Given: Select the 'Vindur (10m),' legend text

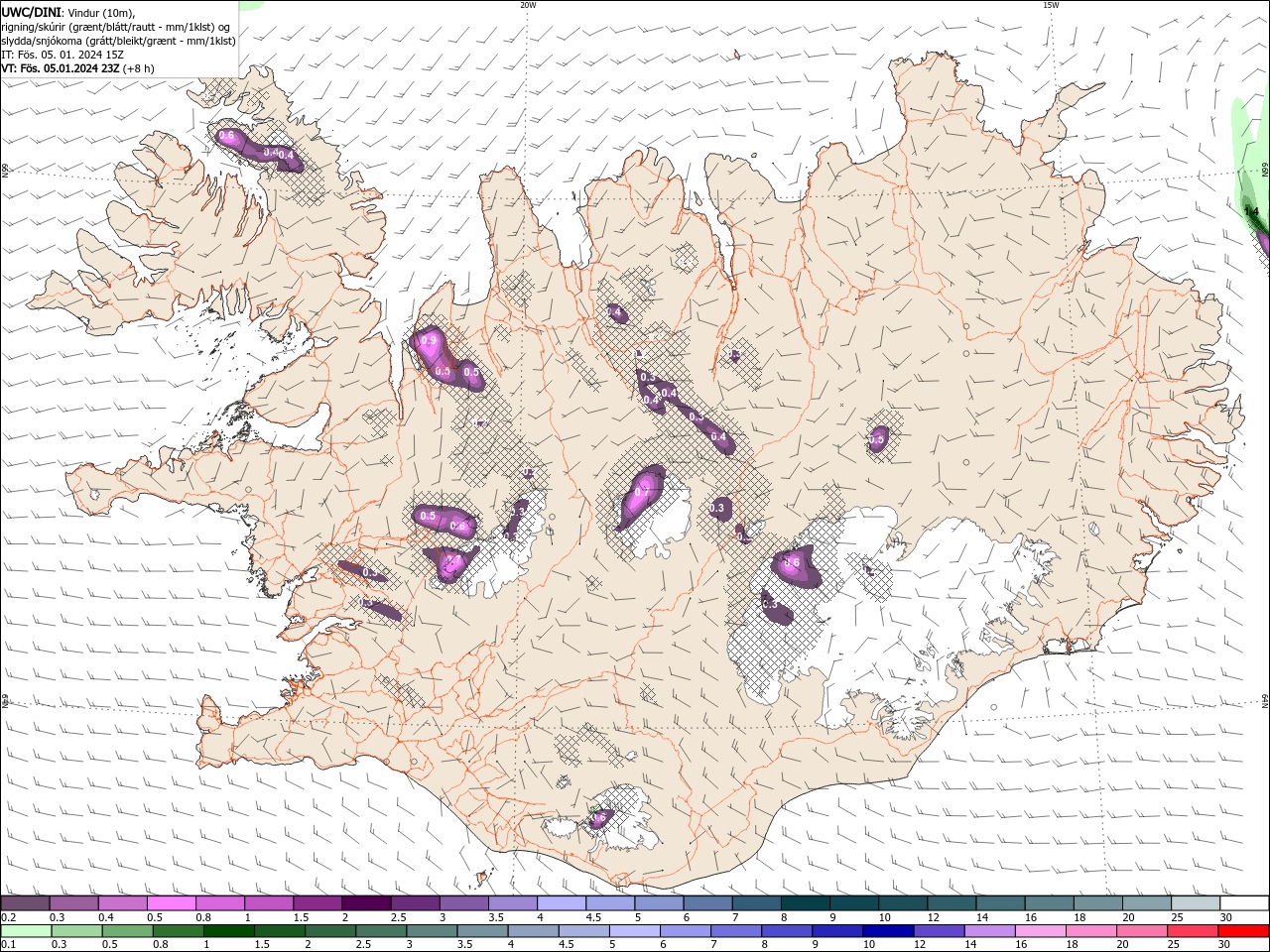Looking at the screenshot, I should click(102, 12).
